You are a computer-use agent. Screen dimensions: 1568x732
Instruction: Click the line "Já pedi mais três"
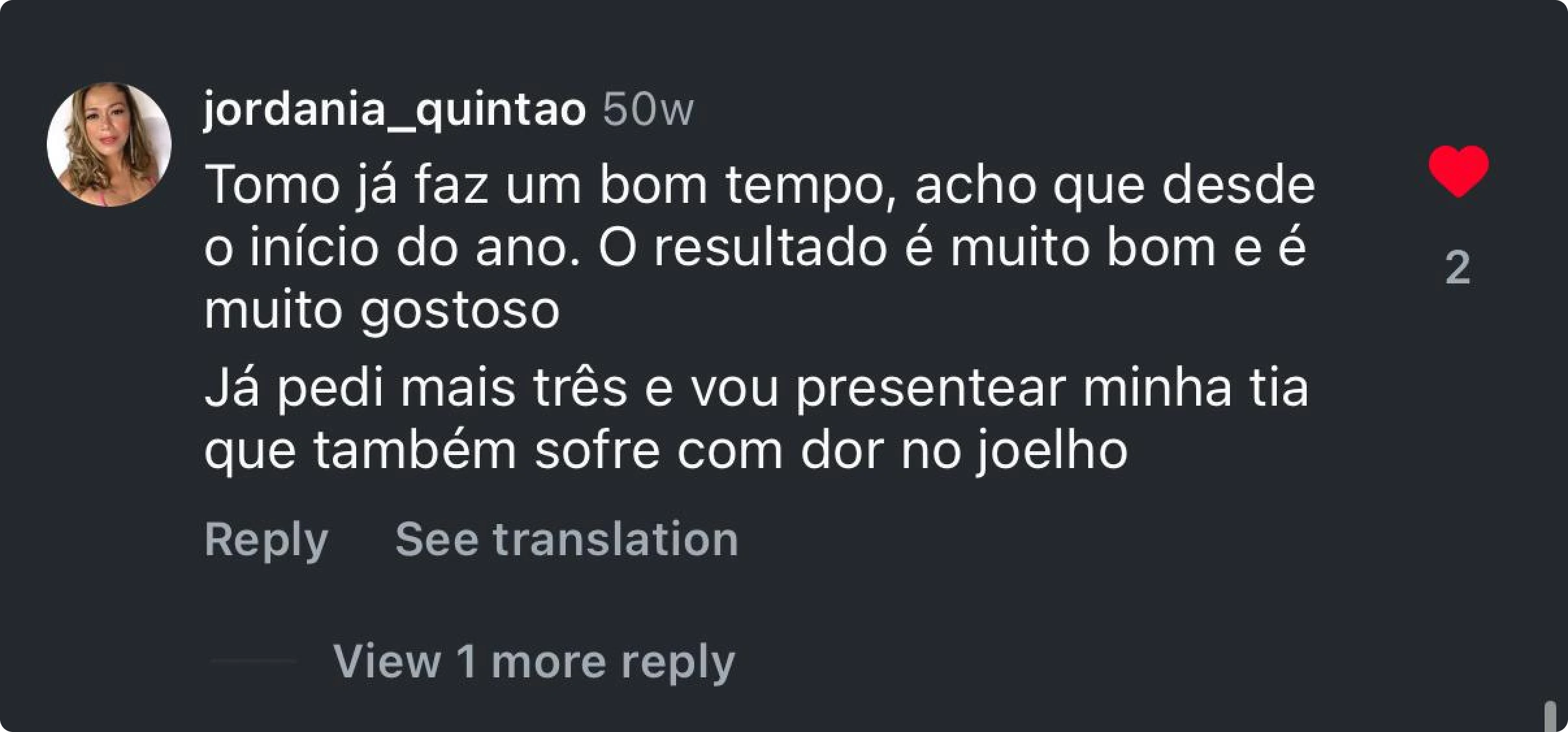tap(416, 389)
